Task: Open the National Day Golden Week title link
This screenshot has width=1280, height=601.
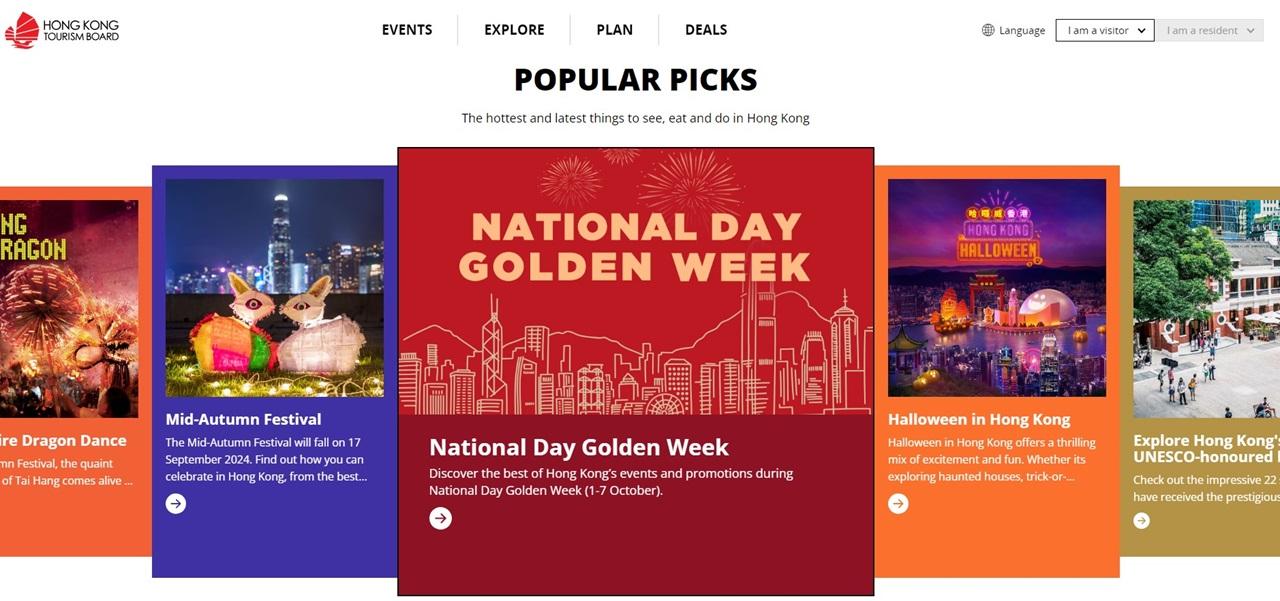Action: click(x=579, y=447)
